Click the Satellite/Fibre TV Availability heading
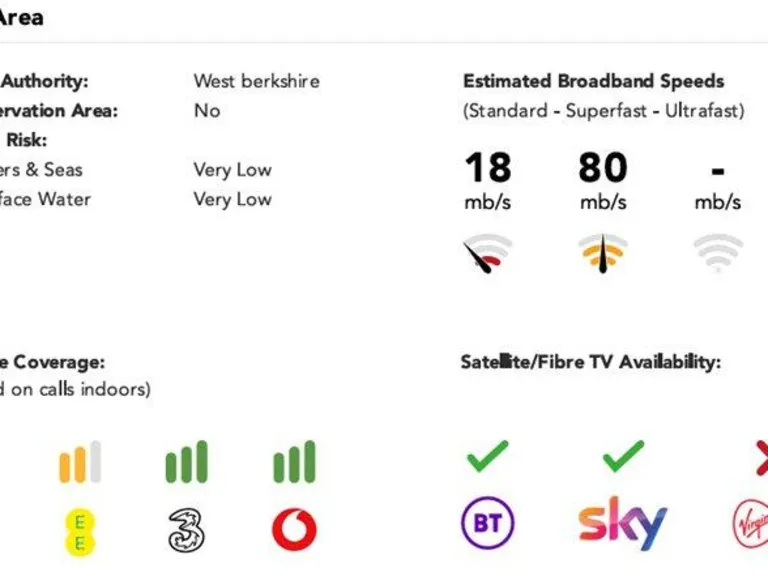768x576 pixels. click(591, 362)
